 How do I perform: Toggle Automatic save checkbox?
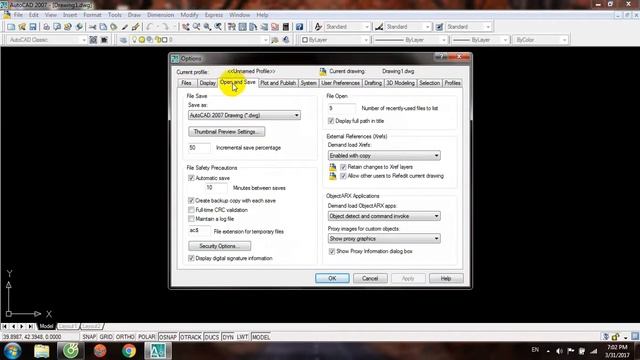point(191,178)
